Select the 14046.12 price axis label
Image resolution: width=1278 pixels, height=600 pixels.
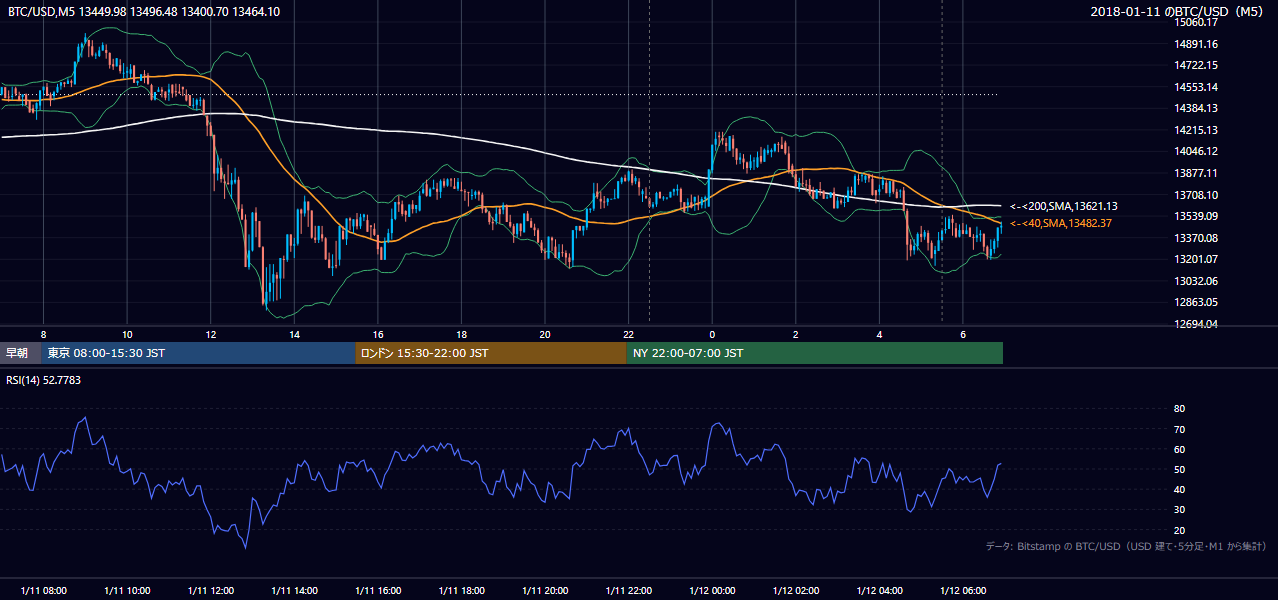coord(1196,151)
